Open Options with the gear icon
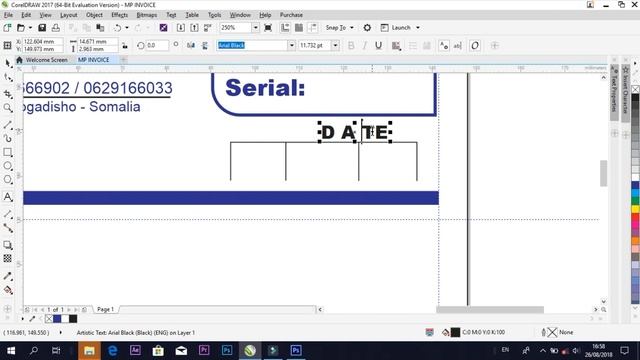The image size is (640, 360). (x=367, y=28)
